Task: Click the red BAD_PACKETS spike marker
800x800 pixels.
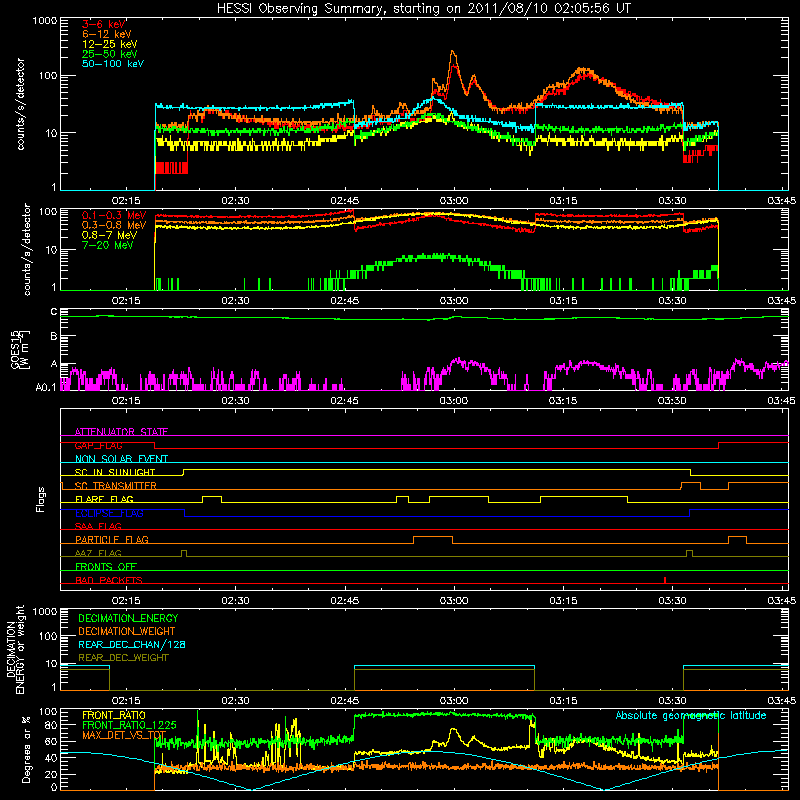Action: coord(665,580)
